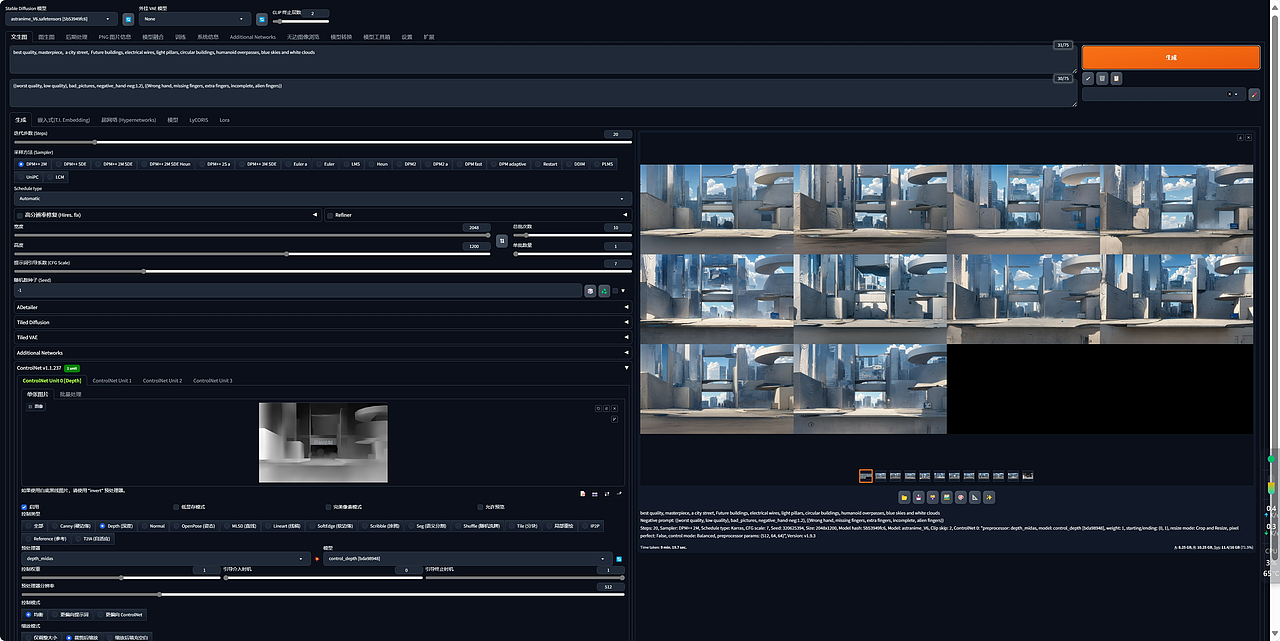Click the positive prompt text box
The height and width of the screenshot is (641, 1280).
[543, 59]
